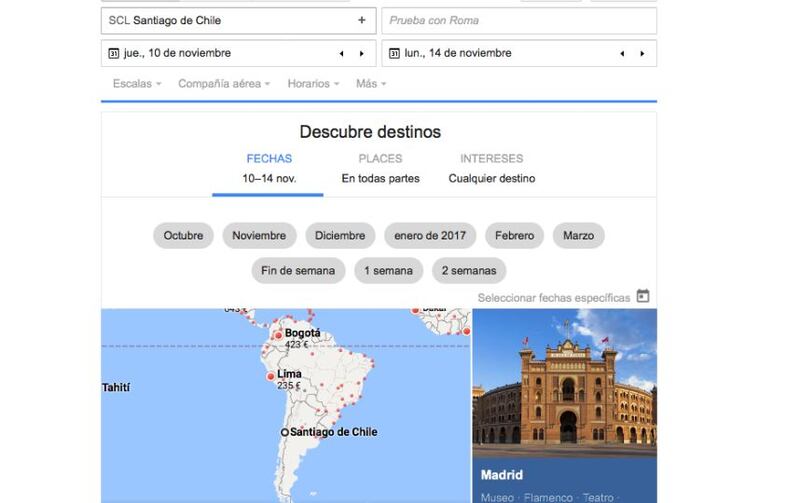The image size is (800, 503).
Task: Select the Febrero month chip
Action: (x=514, y=236)
